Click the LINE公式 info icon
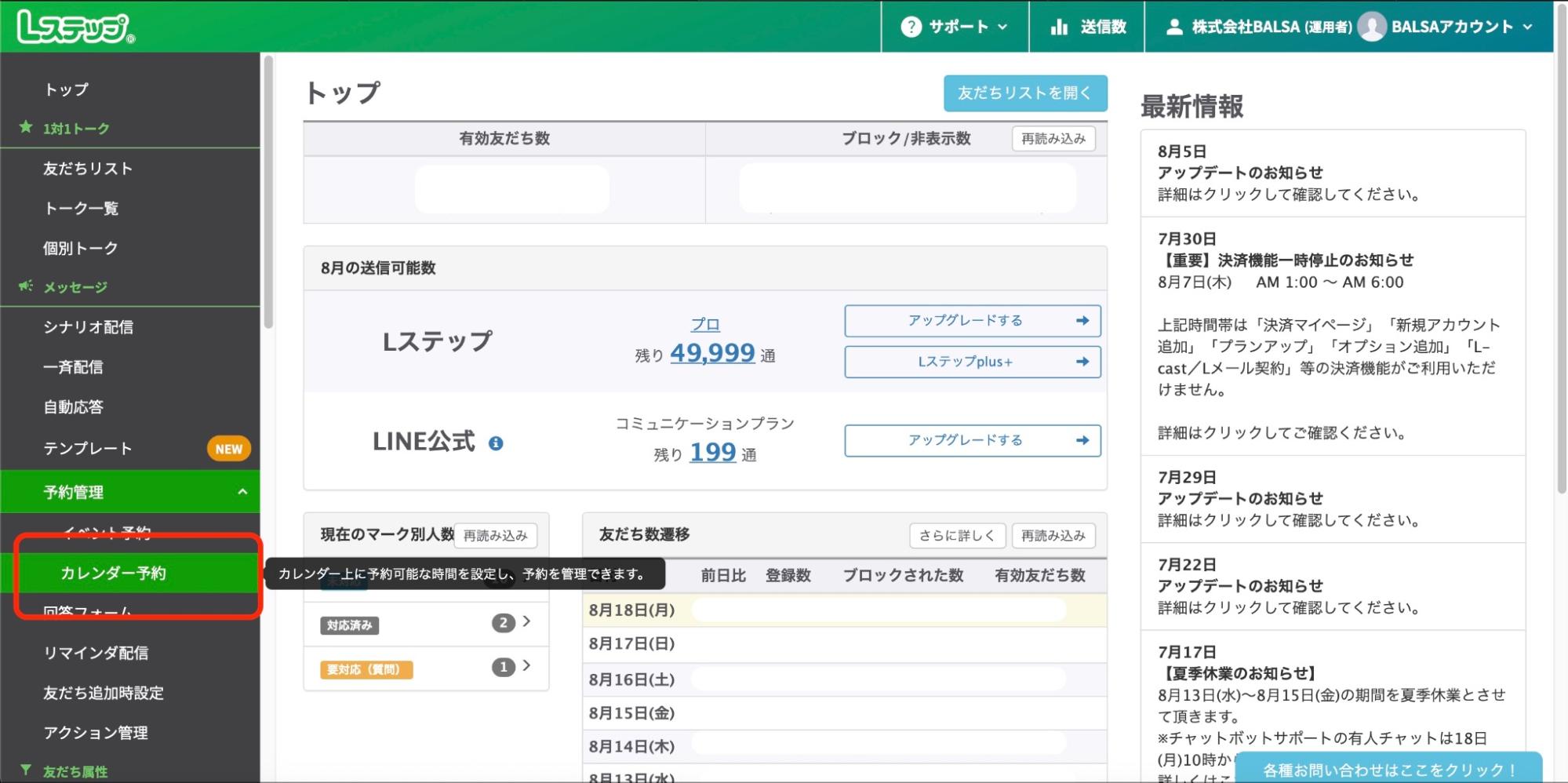 click(496, 443)
